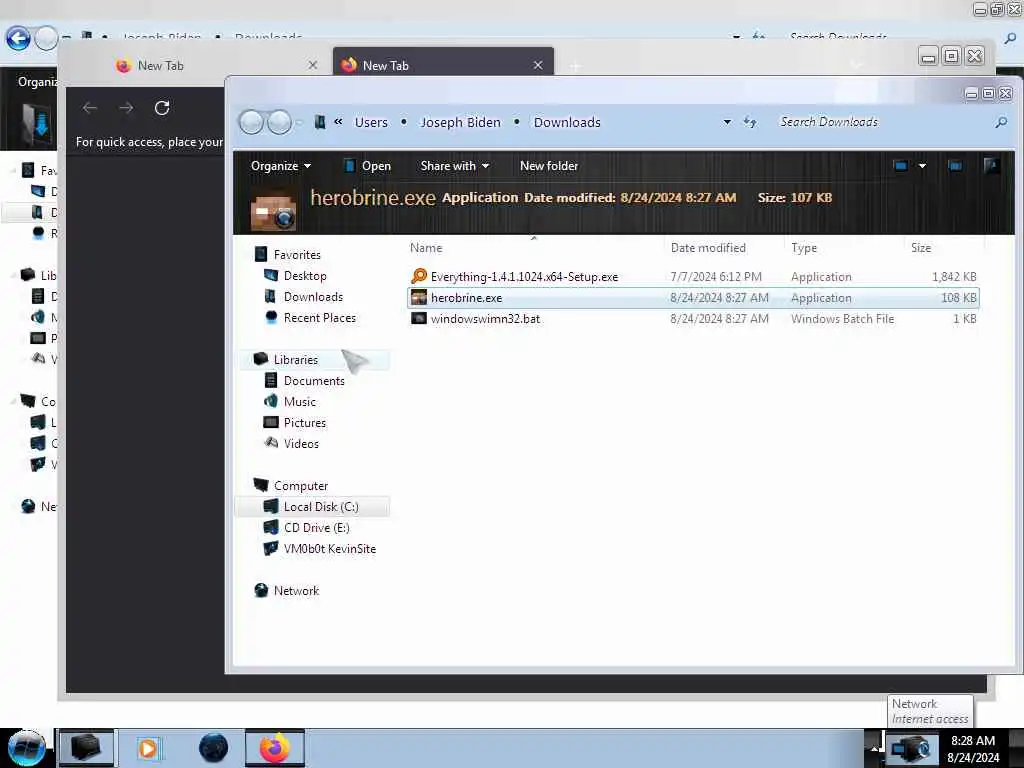Click the search magnifier icon
1024x768 pixels.
coord(1001,122)
